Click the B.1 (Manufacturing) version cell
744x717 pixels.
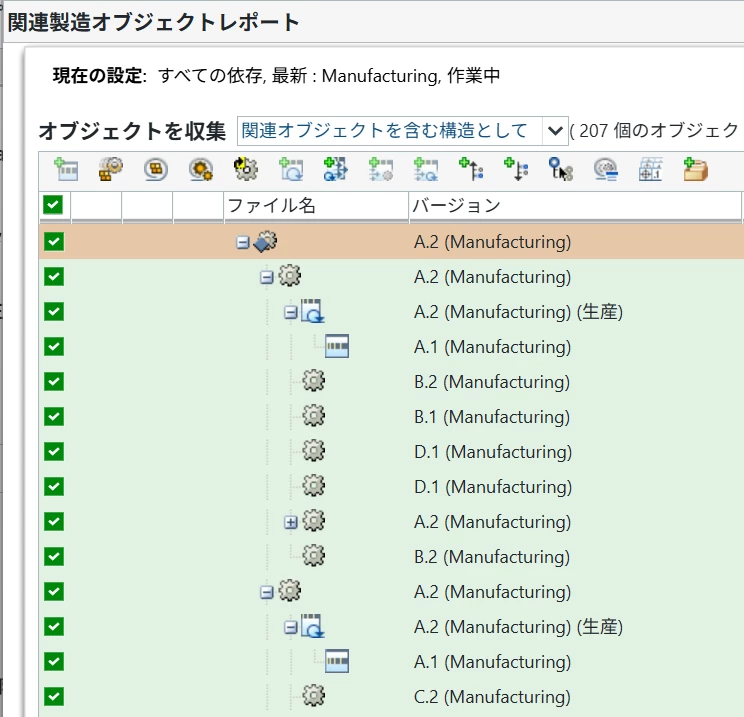492,417
